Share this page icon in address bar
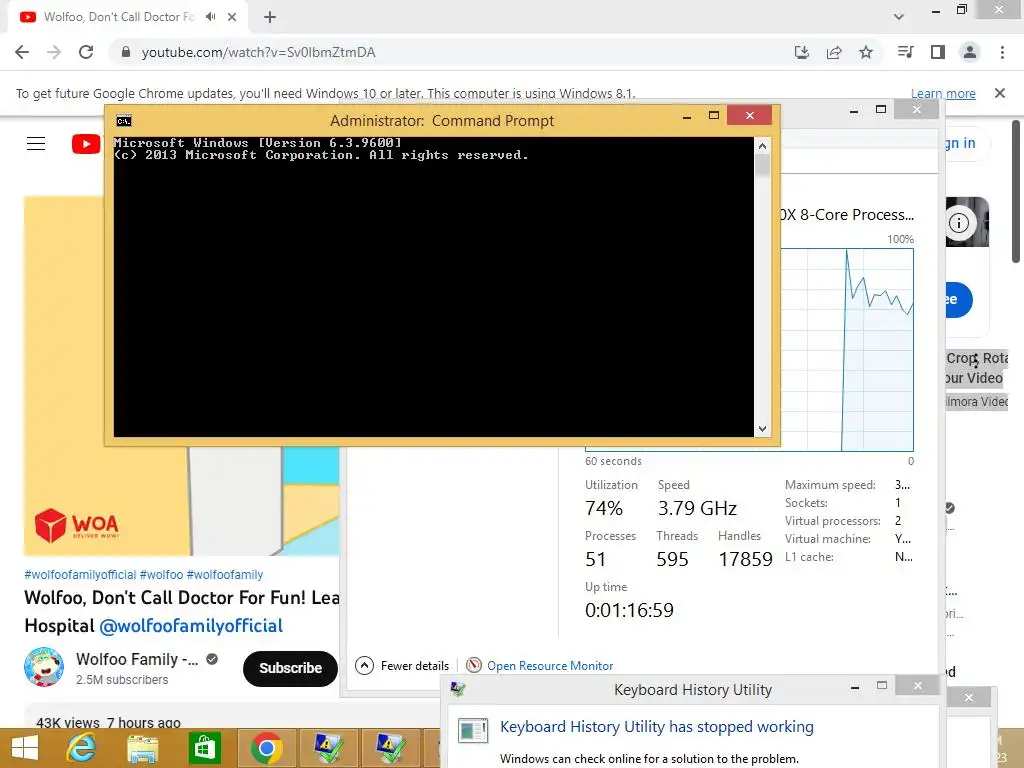Viewport: 1024px width, 768px height. tap(834, 52)
